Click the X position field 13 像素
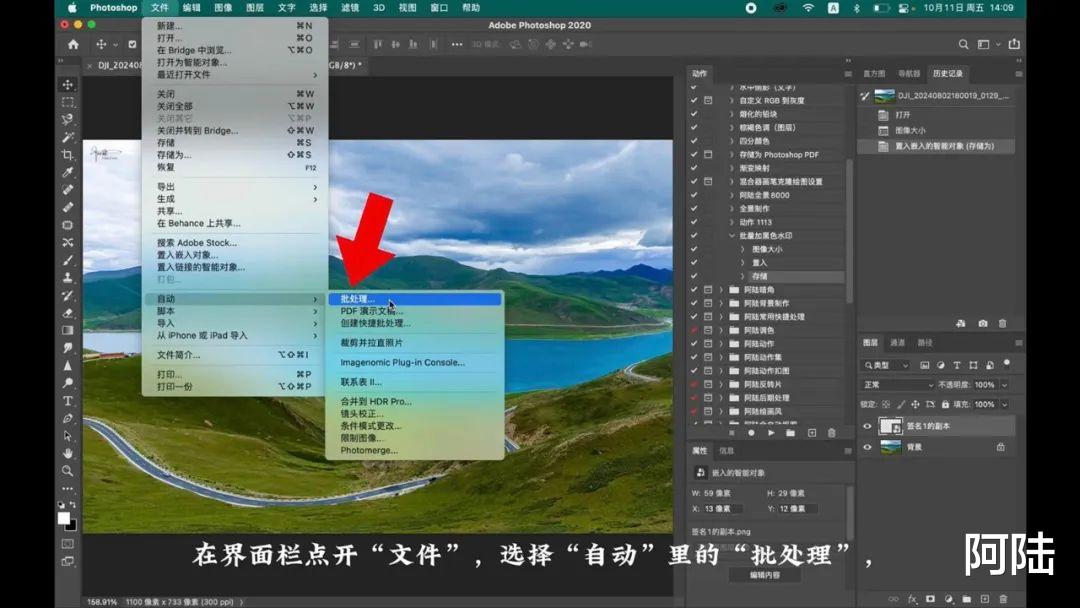The image size is (1080, 608). [722, 509]
